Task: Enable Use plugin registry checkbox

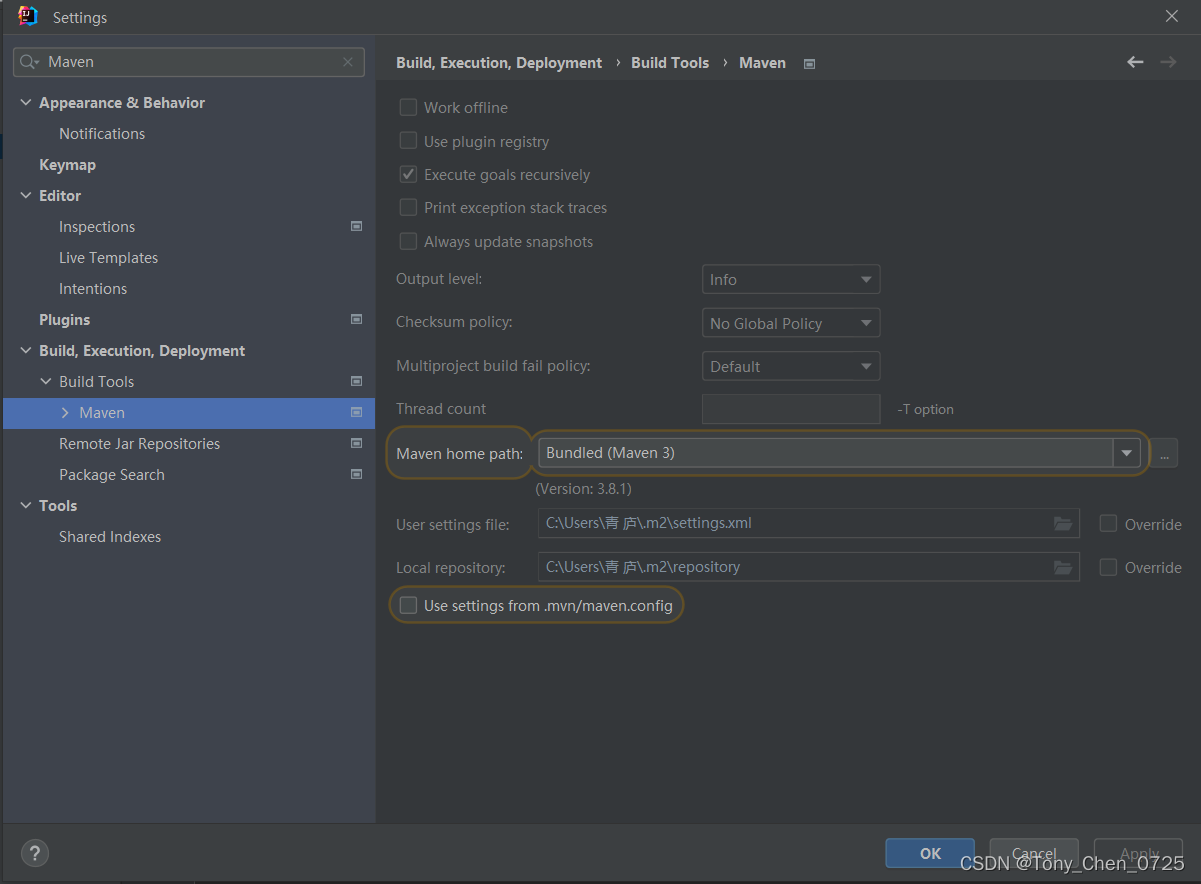Action: 408,141
